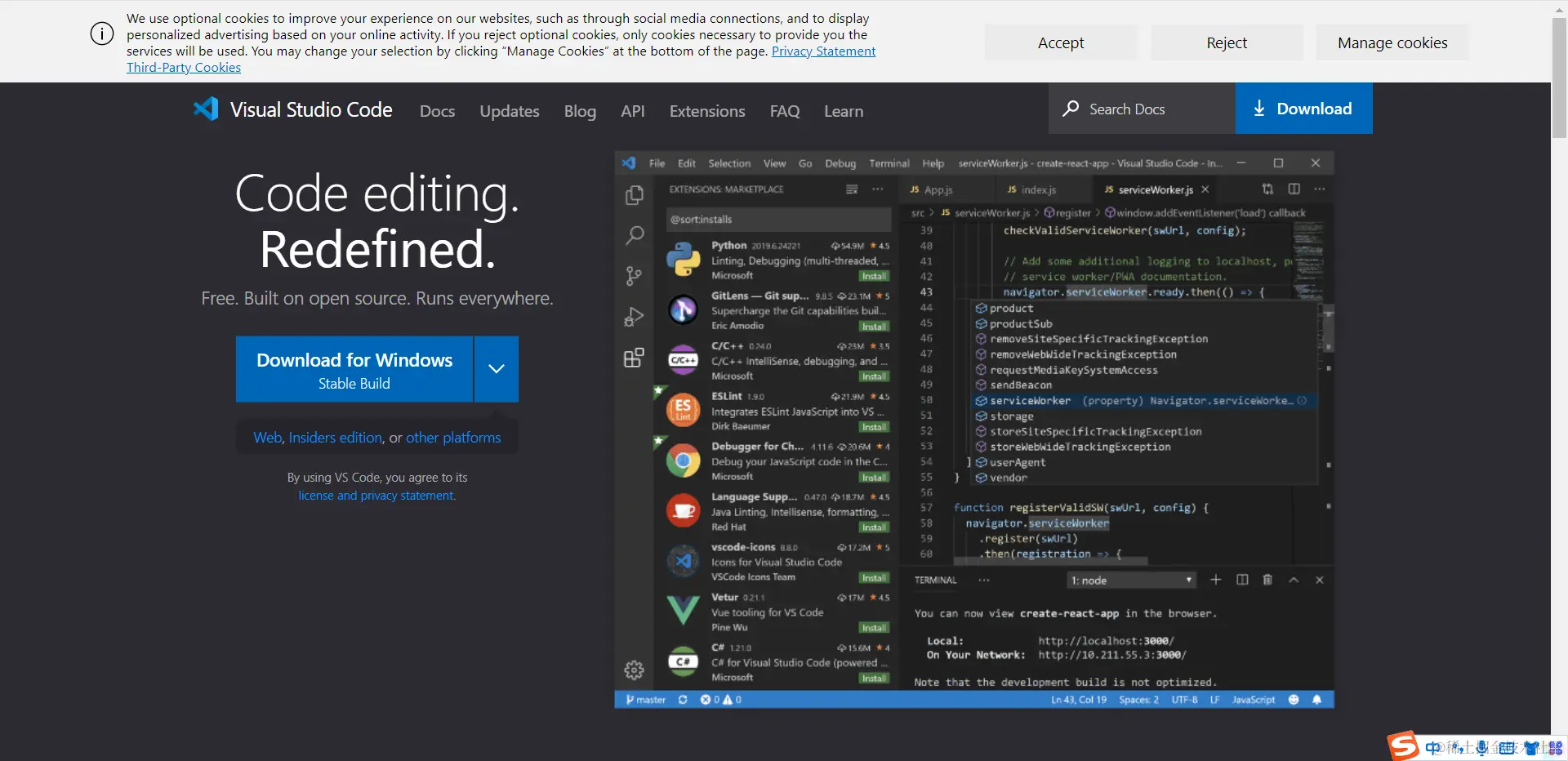Viewport: 1568px width, 761px height.
Task: Click the new terminal plus icon
Action: pos(1216,580)
